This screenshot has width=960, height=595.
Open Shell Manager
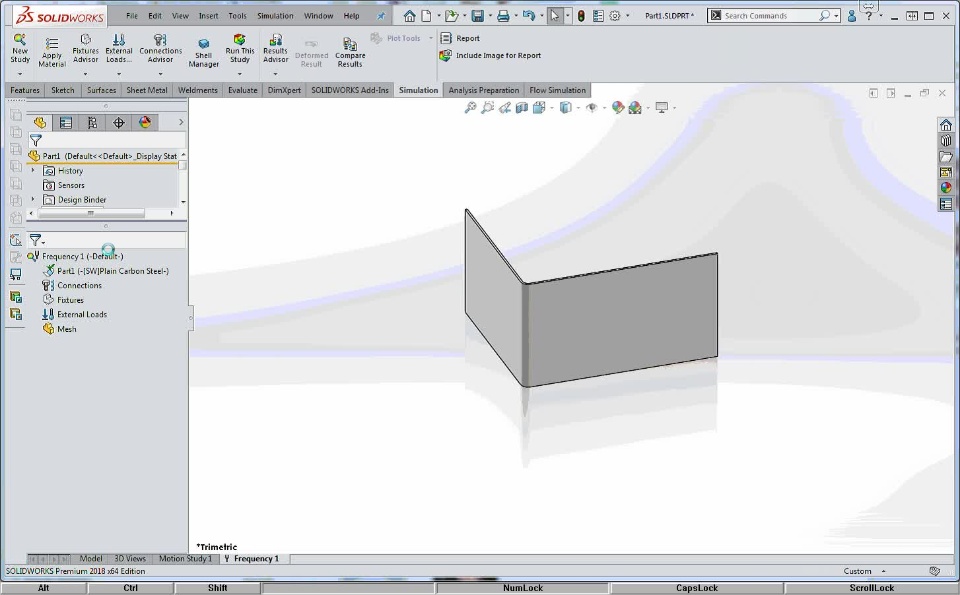(203, 52)
